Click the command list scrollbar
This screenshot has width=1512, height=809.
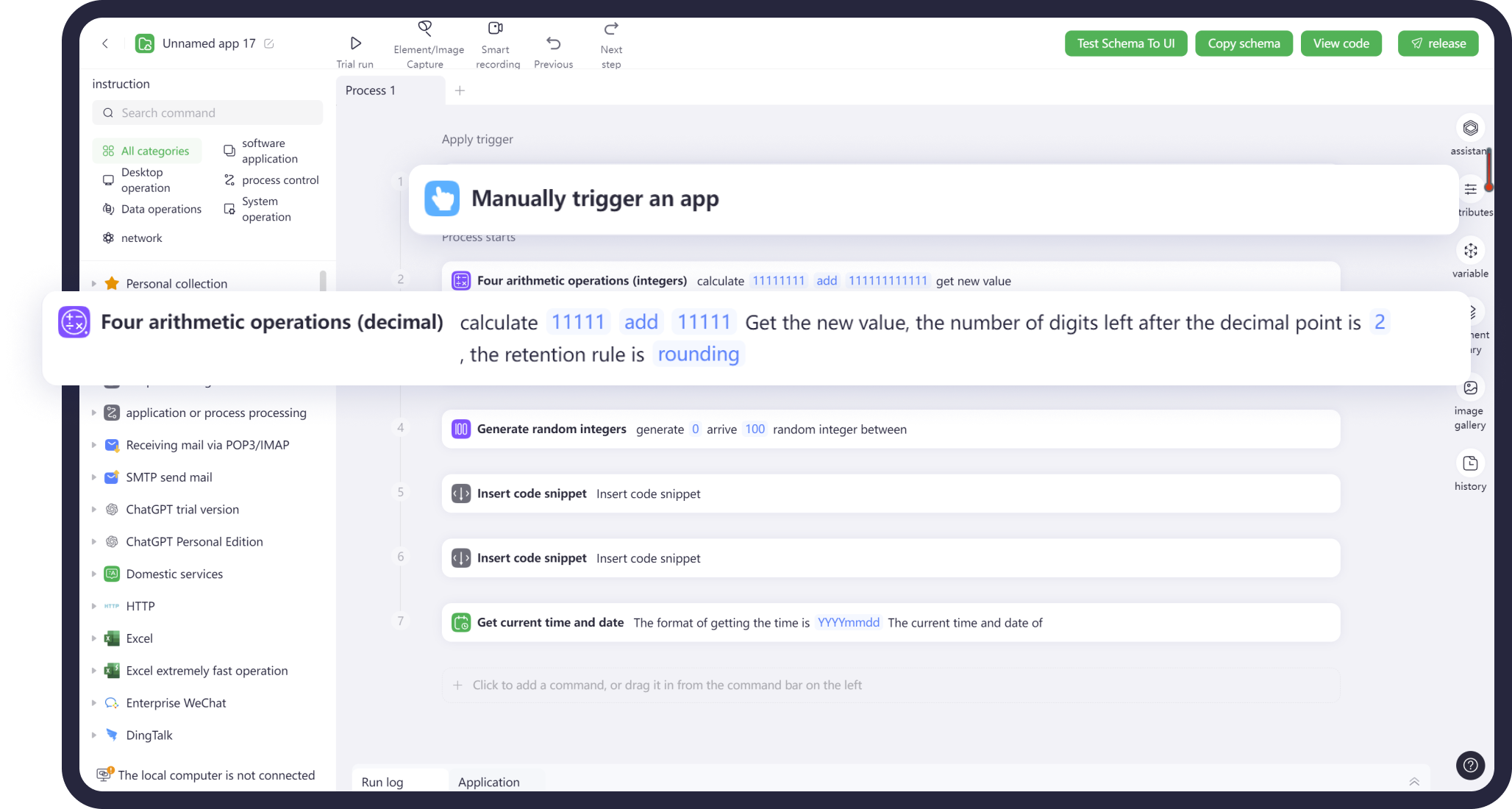pyautogui.click(x=323, y=280)
